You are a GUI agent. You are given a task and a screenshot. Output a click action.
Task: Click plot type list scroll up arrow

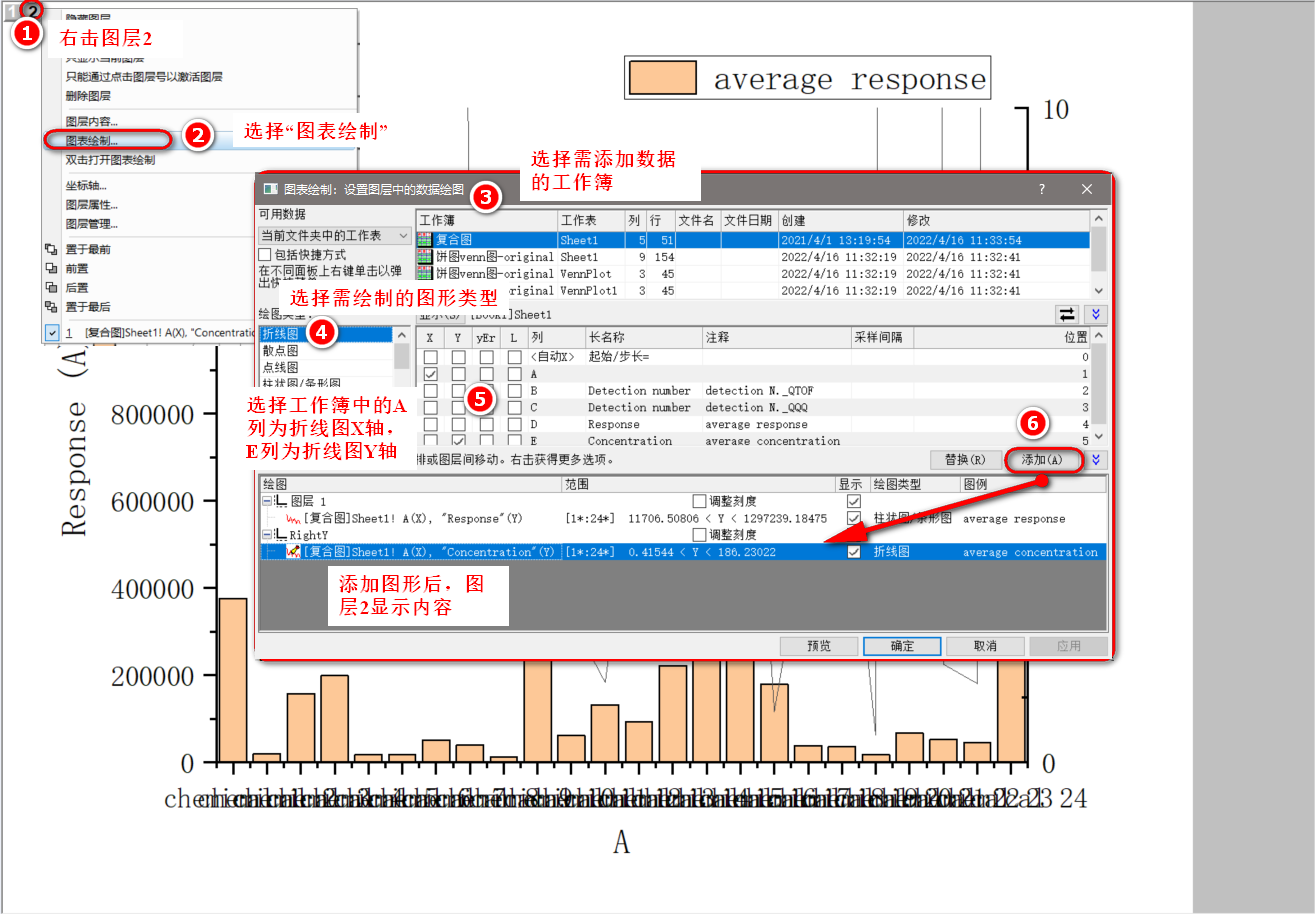pos(401,335)
